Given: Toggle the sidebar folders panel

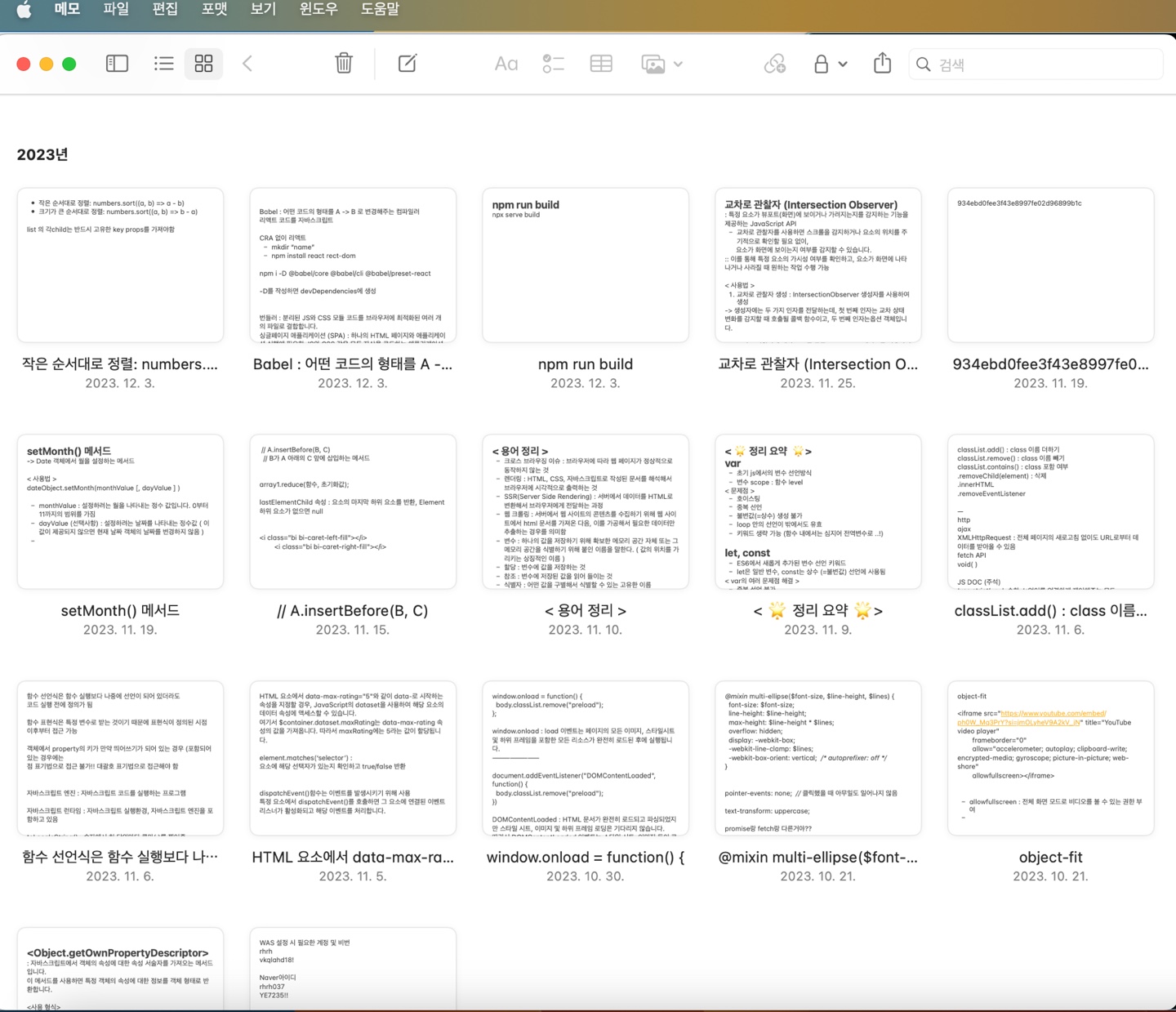Looking at the screenshot, I should [117, 64].
